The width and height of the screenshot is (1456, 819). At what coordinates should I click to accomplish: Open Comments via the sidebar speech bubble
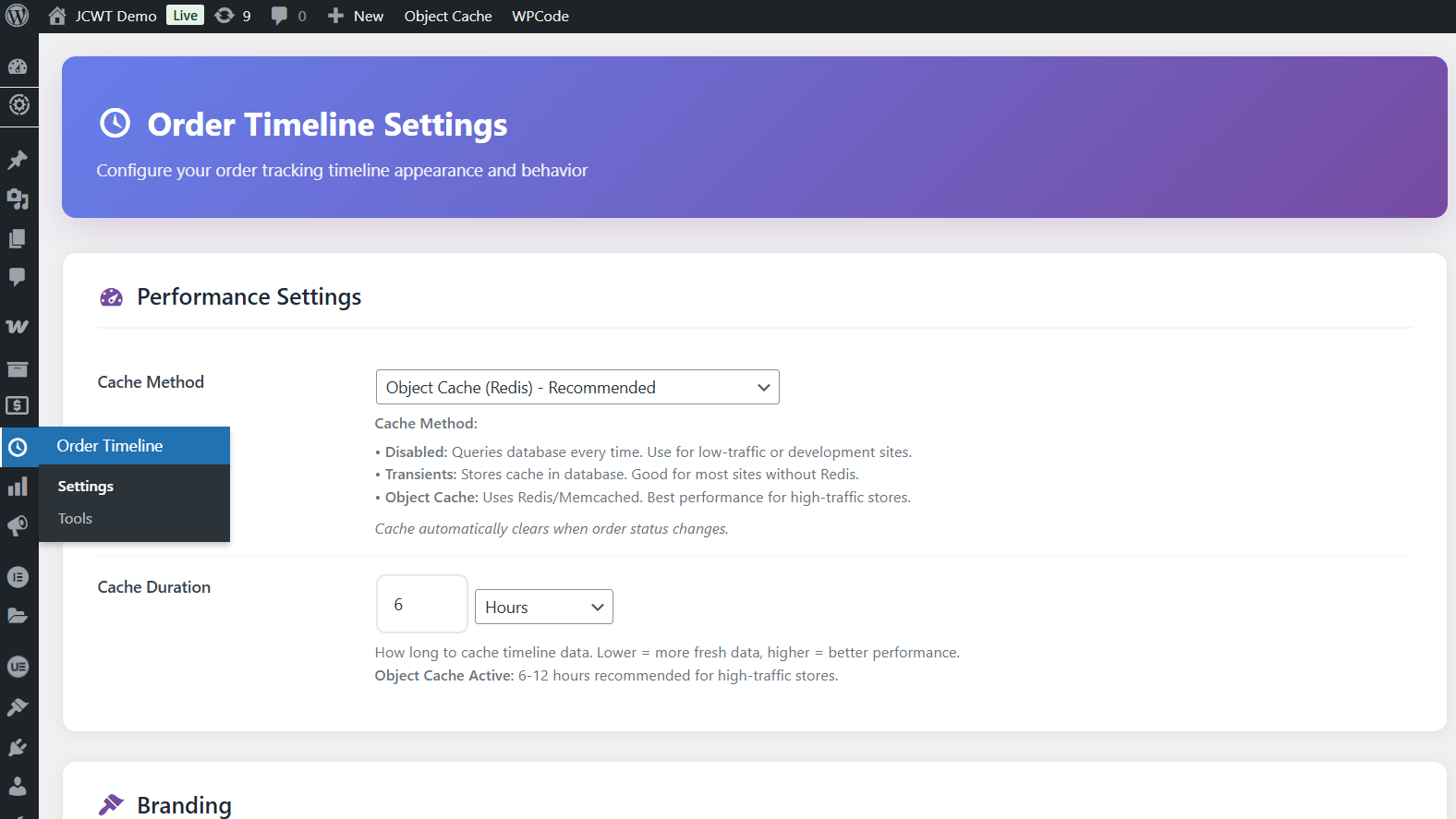pos(18,277)
